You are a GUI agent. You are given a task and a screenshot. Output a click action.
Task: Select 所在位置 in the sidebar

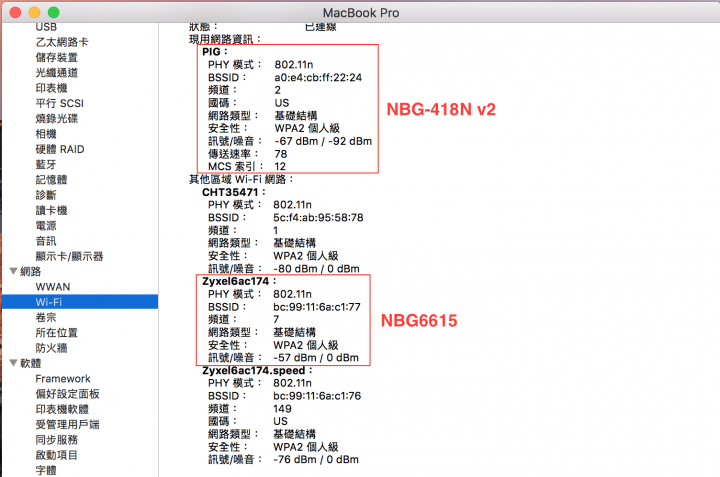pyautogui.click(x=57, y=332)
